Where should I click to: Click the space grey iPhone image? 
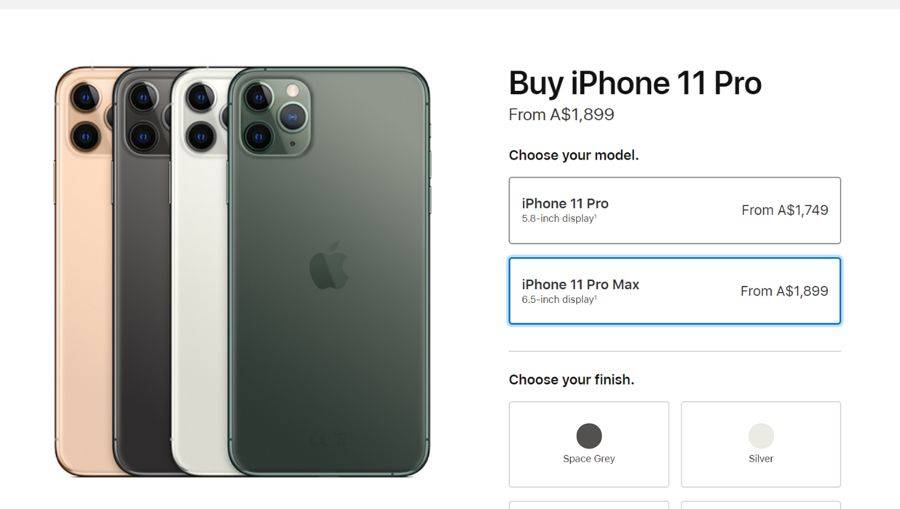pyautogui.click(x=143, y=271)
